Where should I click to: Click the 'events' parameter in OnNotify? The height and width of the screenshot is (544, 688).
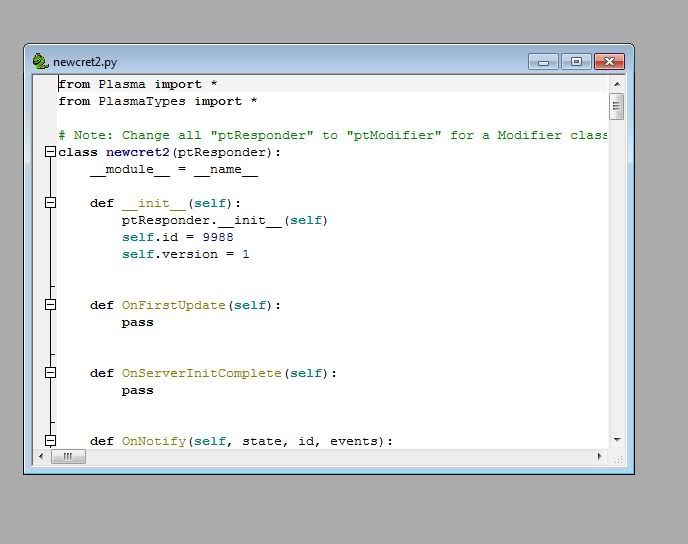tap(354, 441)
